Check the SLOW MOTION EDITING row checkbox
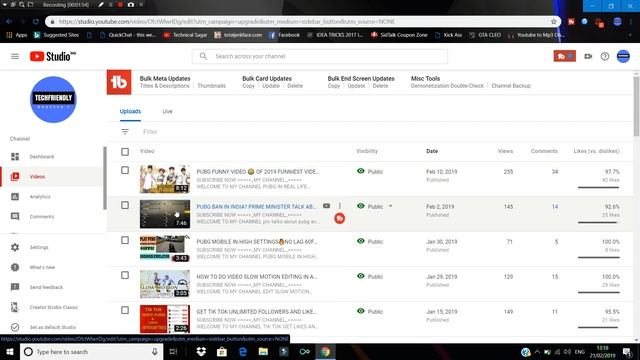Image resolution: width=640 pixels, height=360 pixels. click(x=125, y=276)
